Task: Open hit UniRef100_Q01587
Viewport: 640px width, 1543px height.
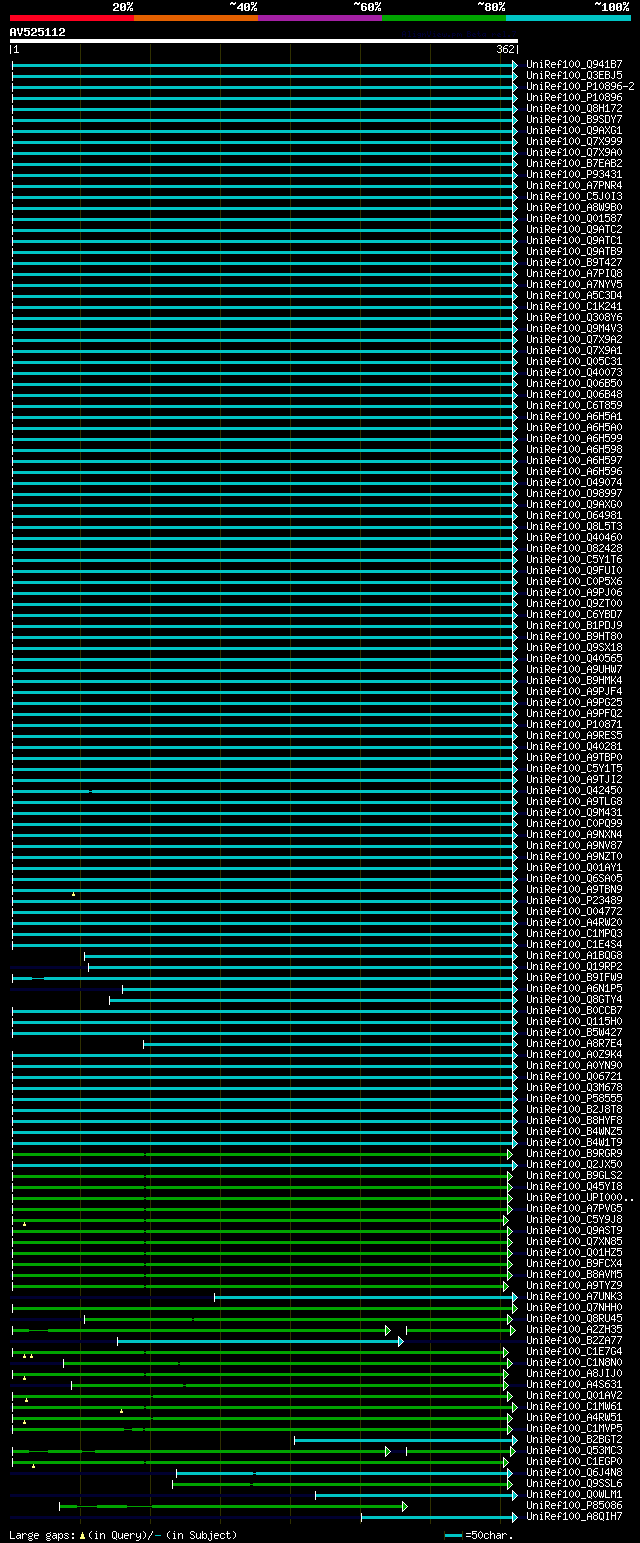Action: pyautogui.click(x=574, y=219)
